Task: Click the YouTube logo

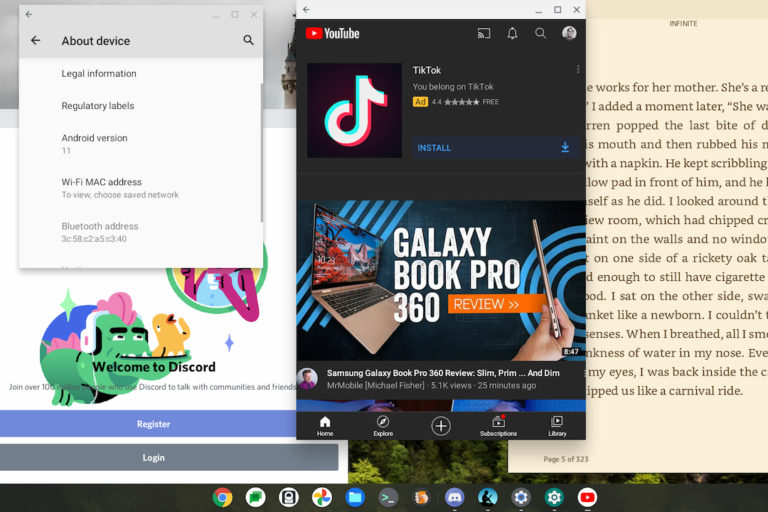Action: (x=333, y=33)
